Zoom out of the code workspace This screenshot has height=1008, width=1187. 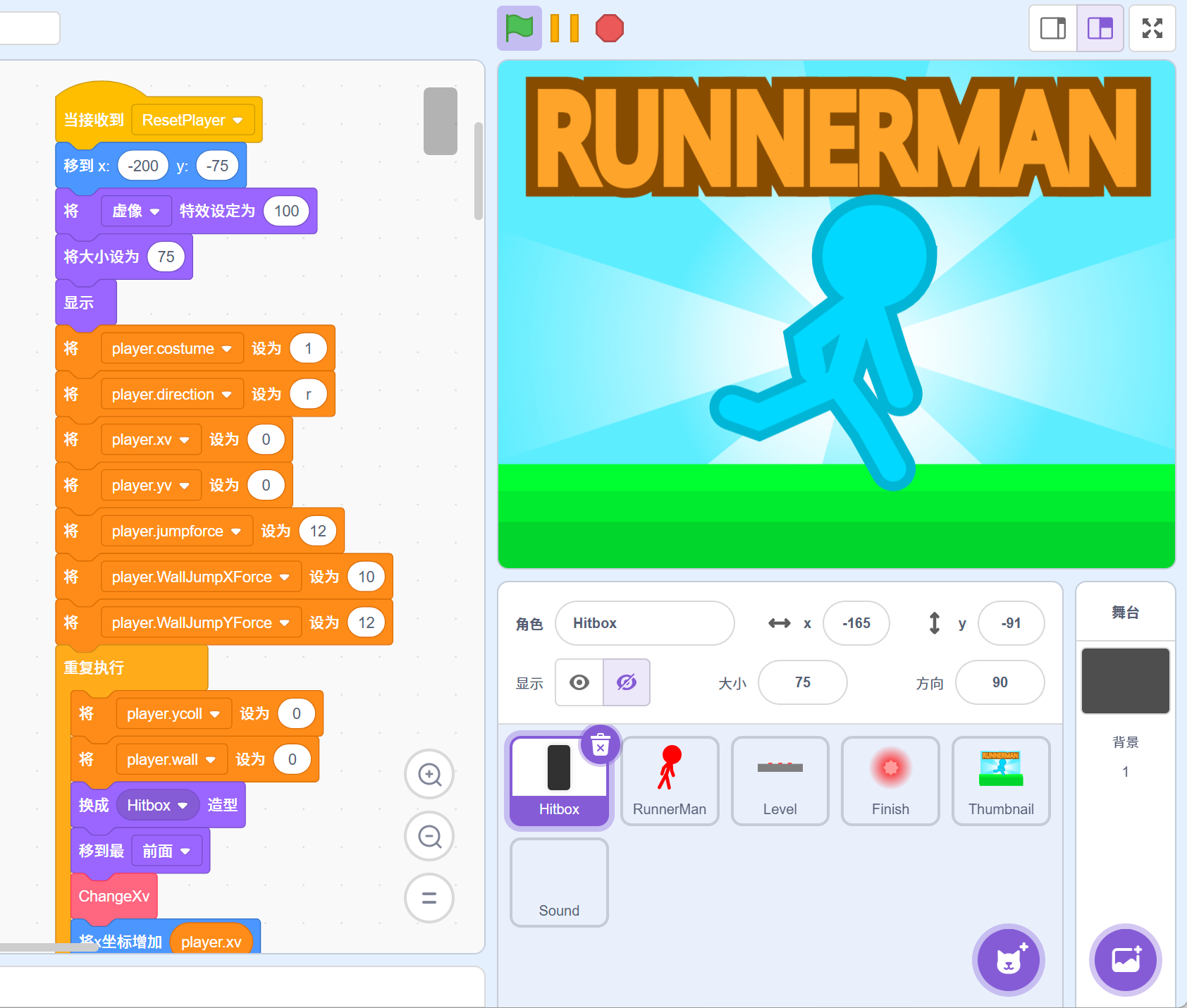(x=429, y=836)
